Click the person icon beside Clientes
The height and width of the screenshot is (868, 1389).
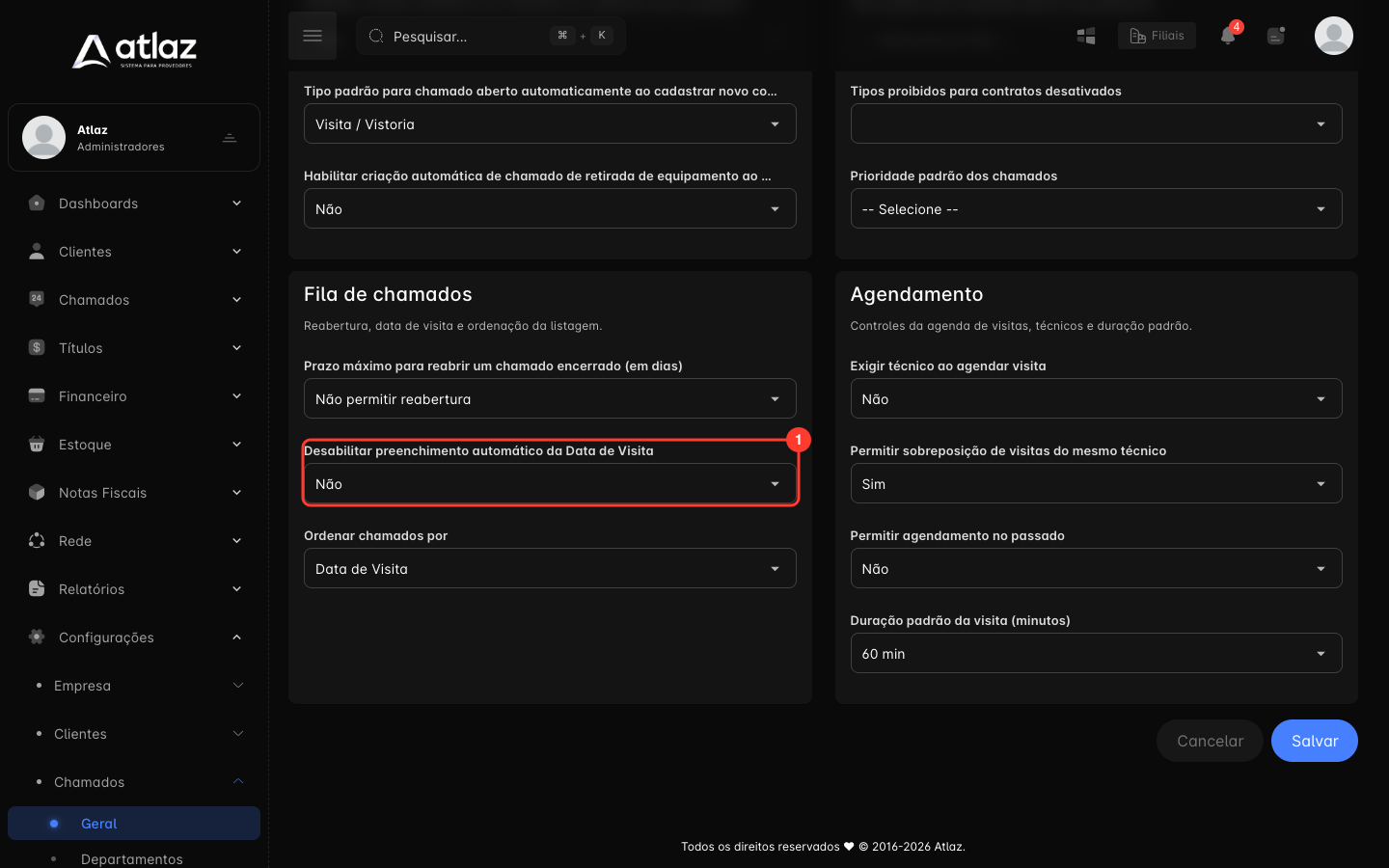click(37, 252)
